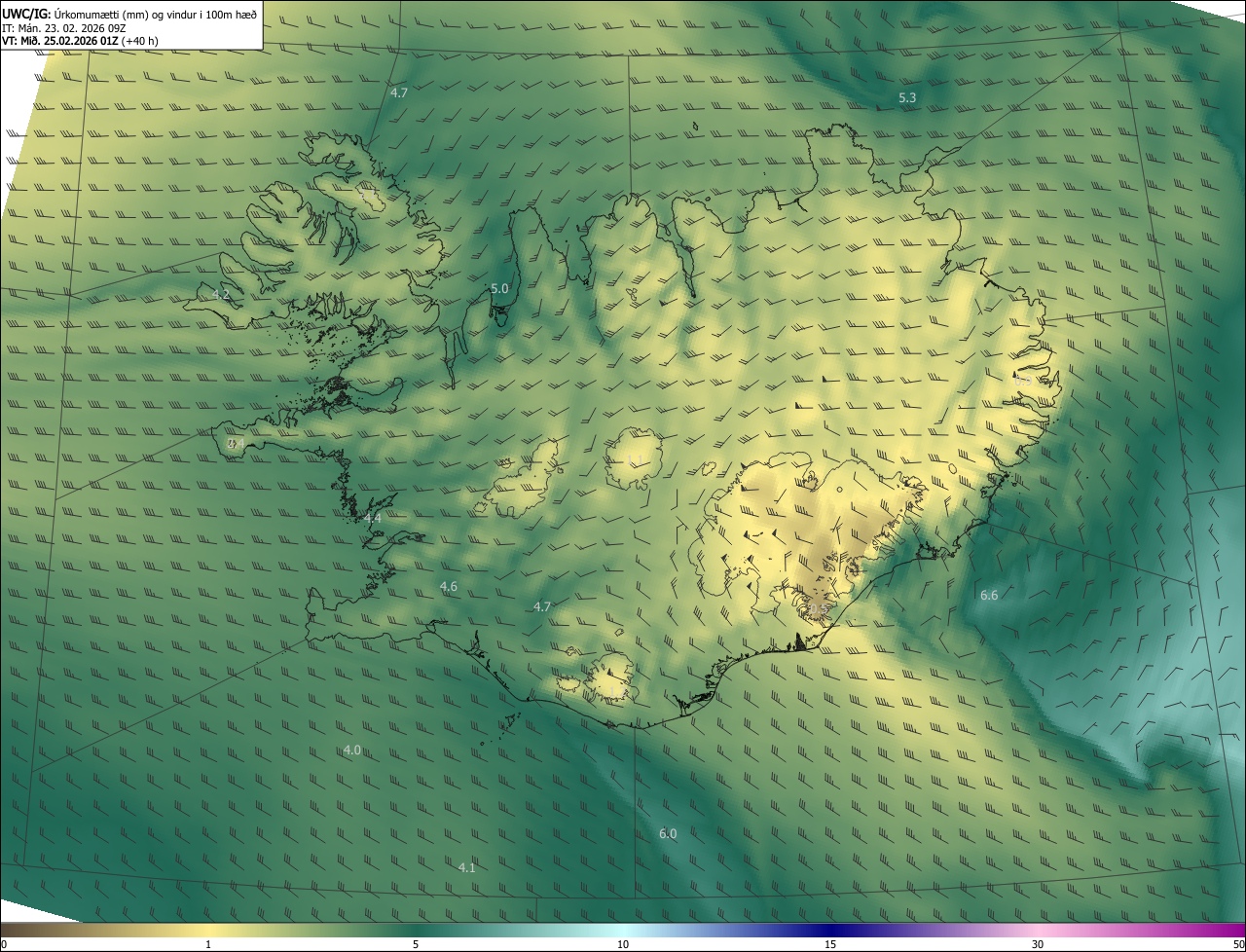Click the colorbar at the 1 mm tick
The width and height of the screenshot is (1246, 952).
(208, 931)
